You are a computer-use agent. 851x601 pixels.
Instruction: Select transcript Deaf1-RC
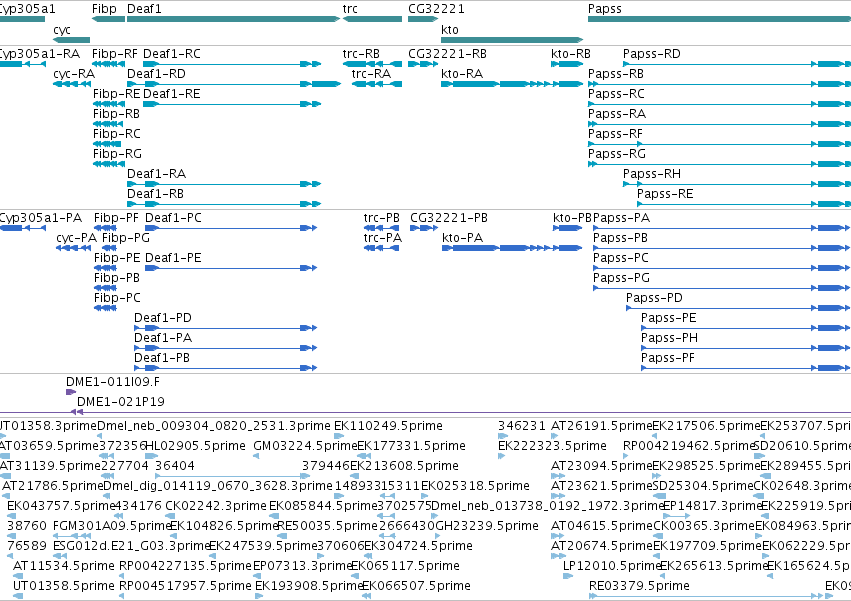pyautogui.click(x=232, y=64)
